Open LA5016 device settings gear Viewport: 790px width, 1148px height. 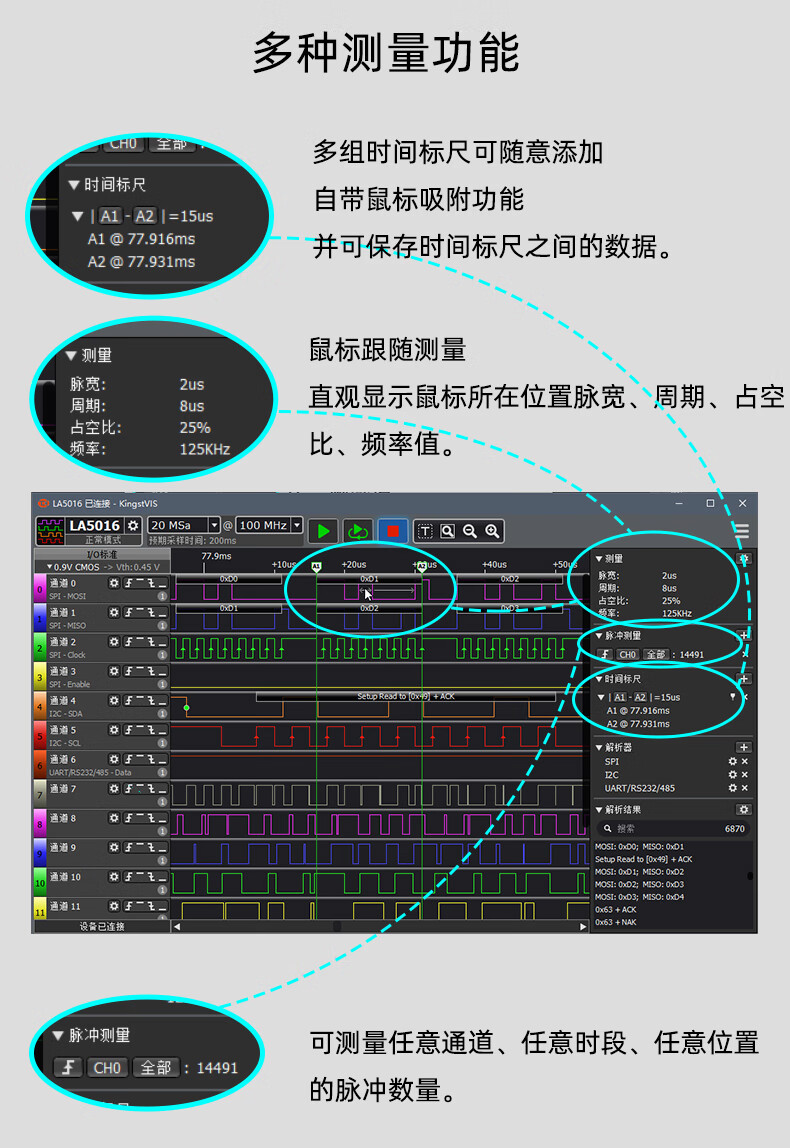point(133,525)
